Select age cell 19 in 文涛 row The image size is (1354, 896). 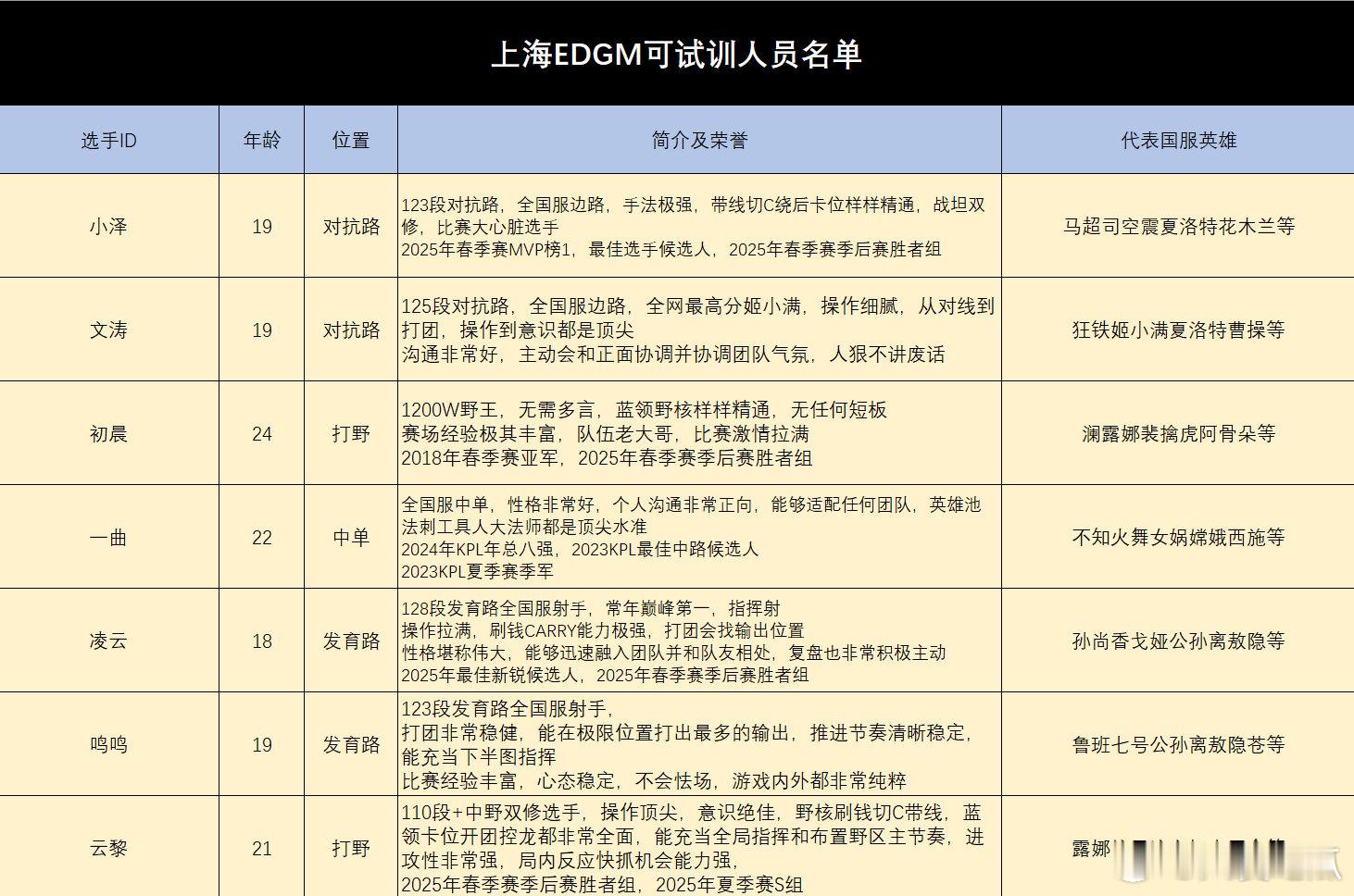[262, 330]
